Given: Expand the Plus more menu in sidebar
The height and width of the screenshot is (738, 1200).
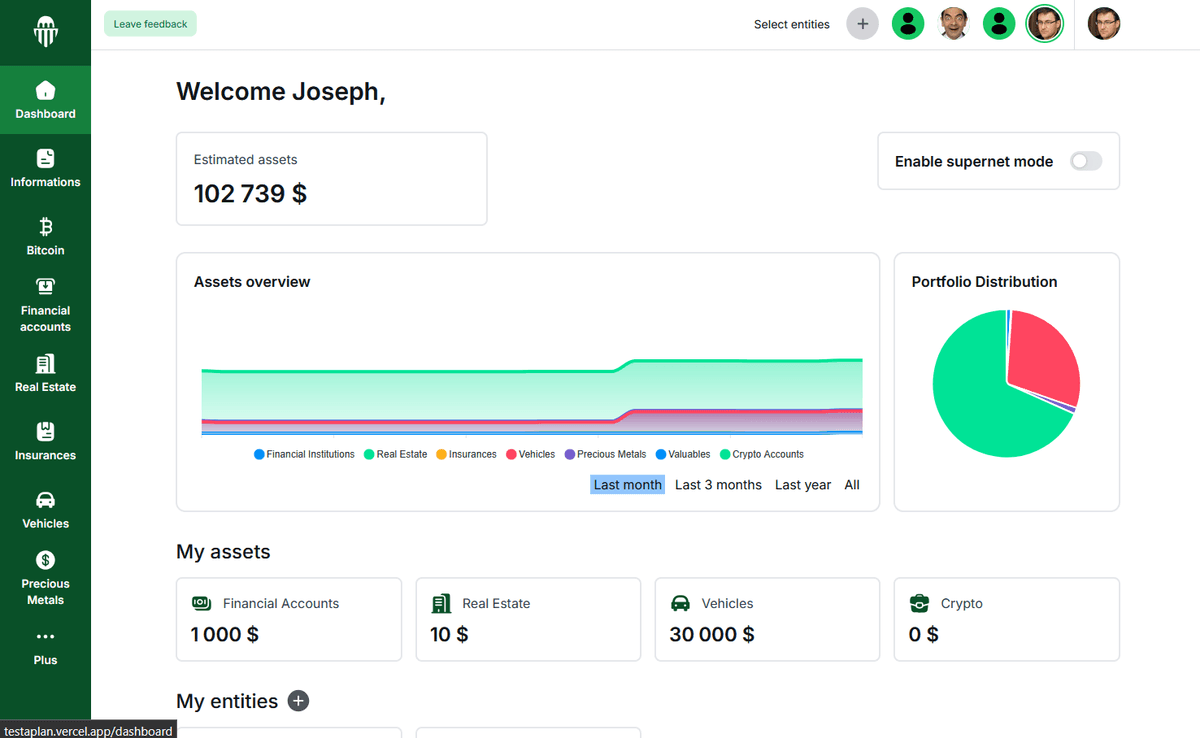Looking at the screenshot, I should click(45, 646).
